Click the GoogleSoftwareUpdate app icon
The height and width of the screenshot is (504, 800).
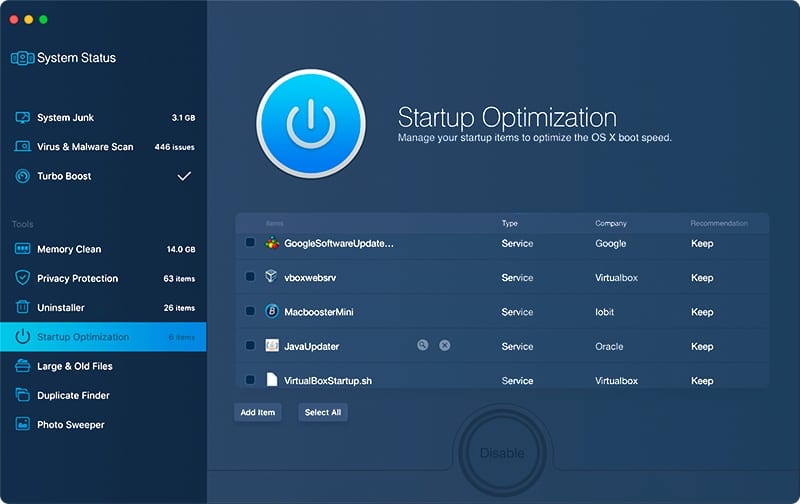click(272, 243)
